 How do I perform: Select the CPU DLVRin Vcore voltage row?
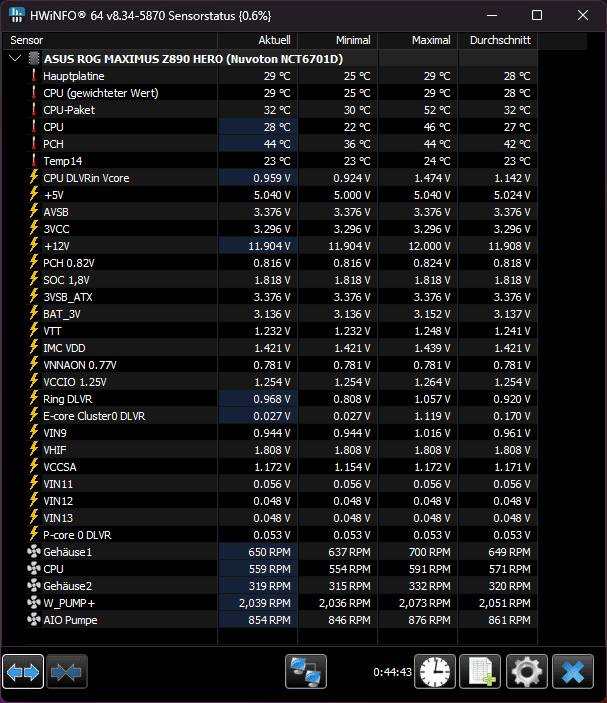point(270,178)
